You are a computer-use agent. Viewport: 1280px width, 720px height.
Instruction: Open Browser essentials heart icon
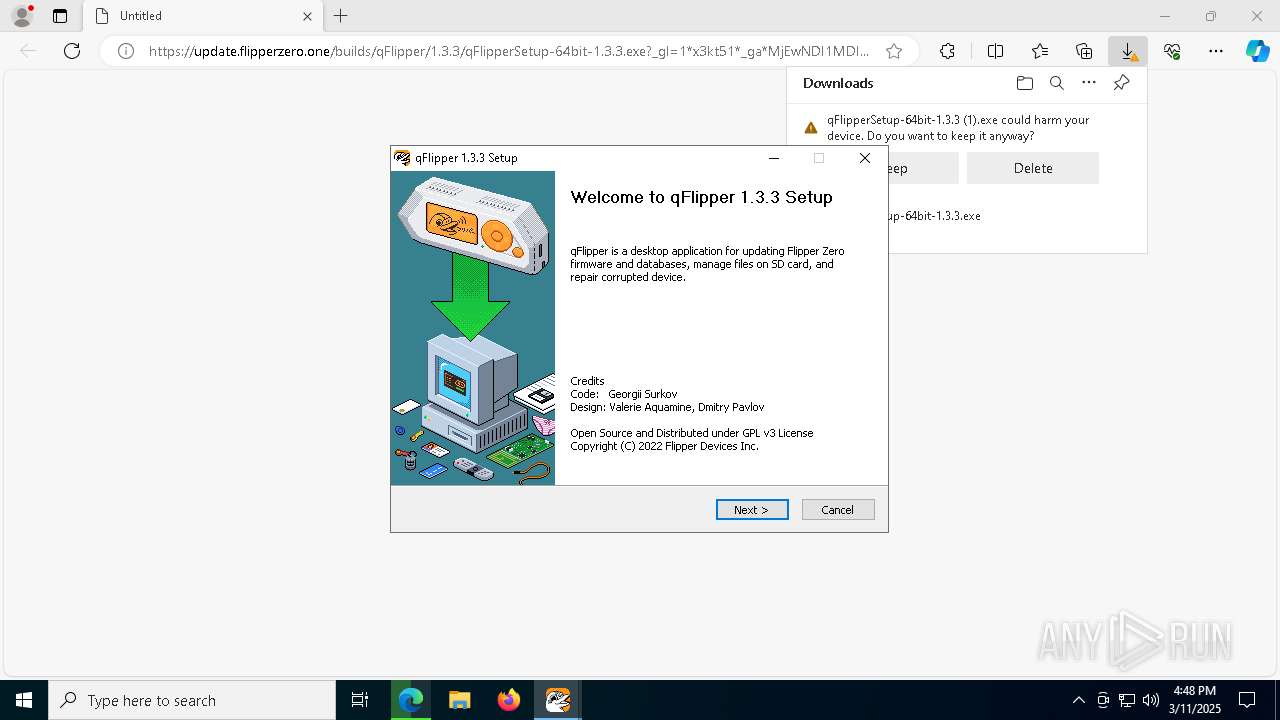pyautogui.click(x=1172, y=51)
